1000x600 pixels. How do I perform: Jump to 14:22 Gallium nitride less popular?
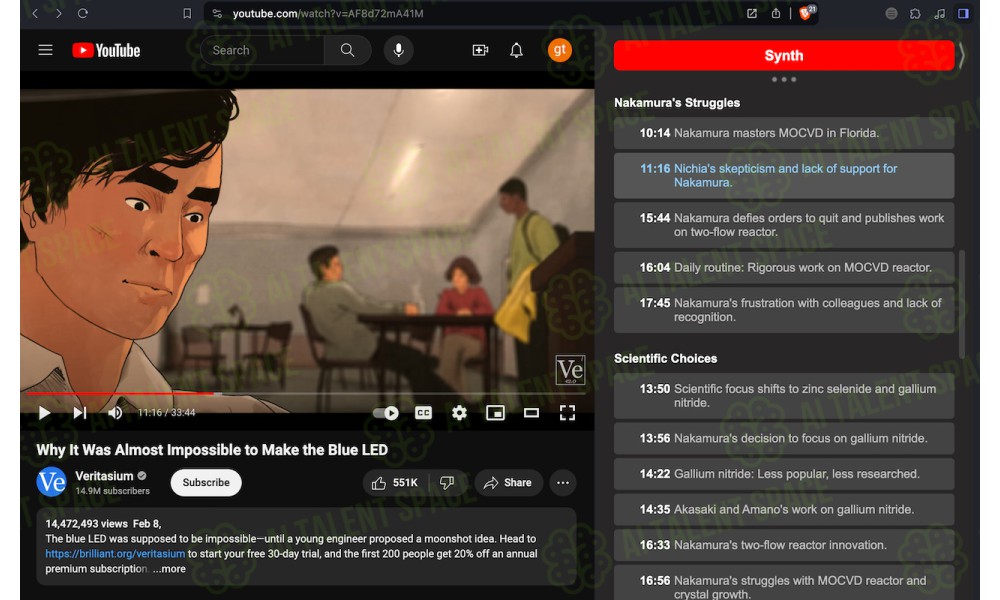pyautogui.click(x=784, y=474)
